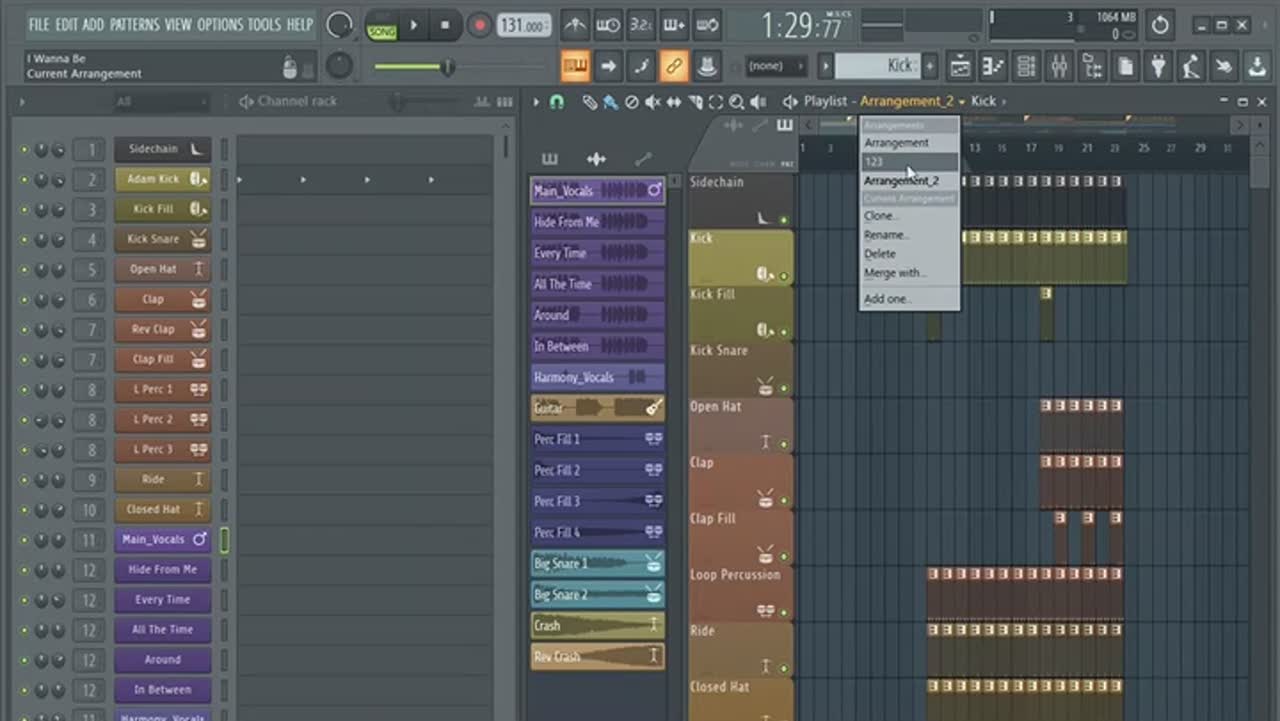Select the Guitar clip in picker
Screen dimensions: 1280x721
597,408
